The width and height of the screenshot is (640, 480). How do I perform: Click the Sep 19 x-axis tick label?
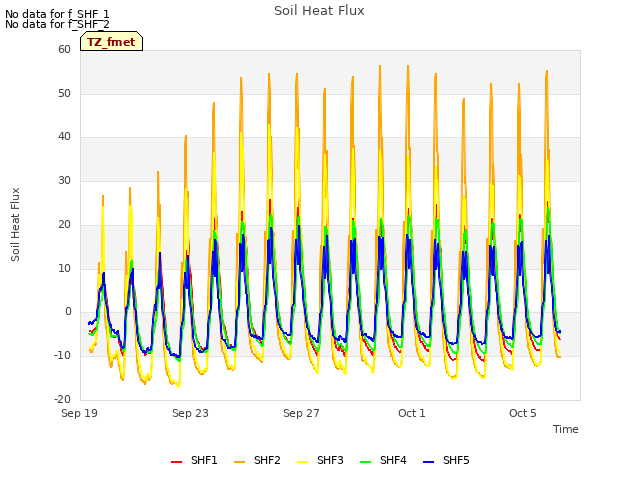79,413
